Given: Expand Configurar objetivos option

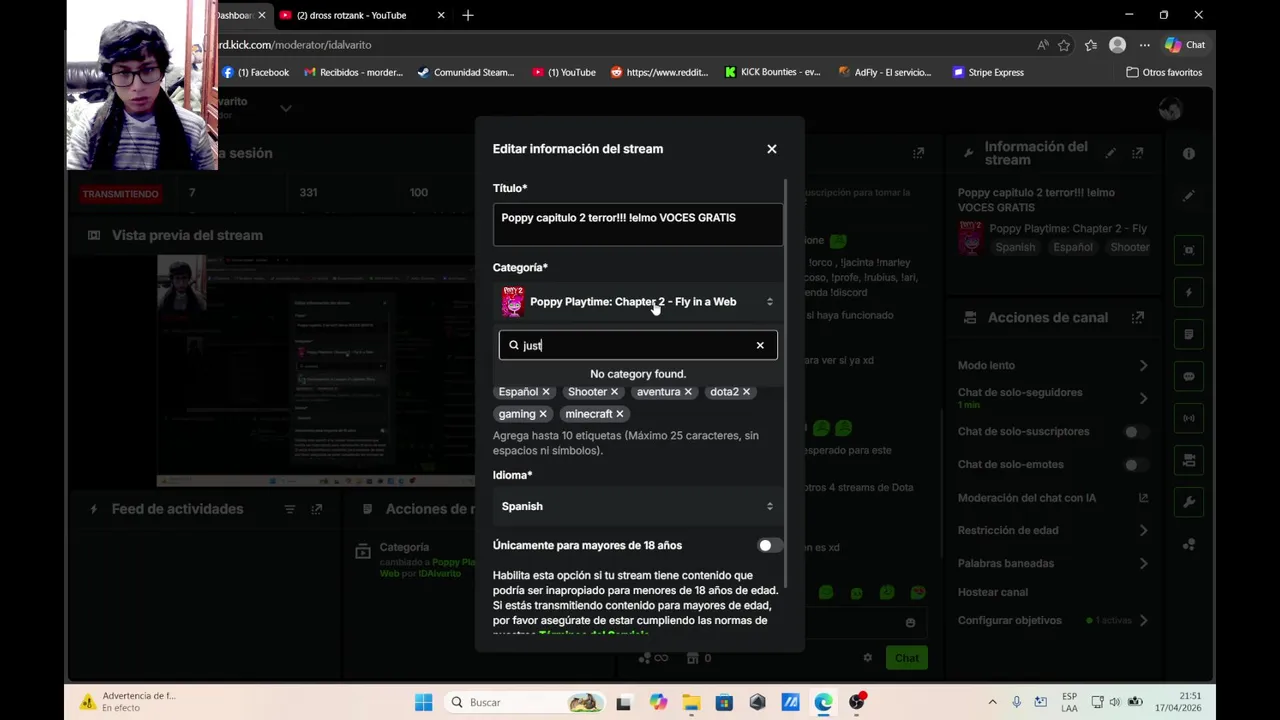Looking at the screenshot, I should pos(1143,621).
